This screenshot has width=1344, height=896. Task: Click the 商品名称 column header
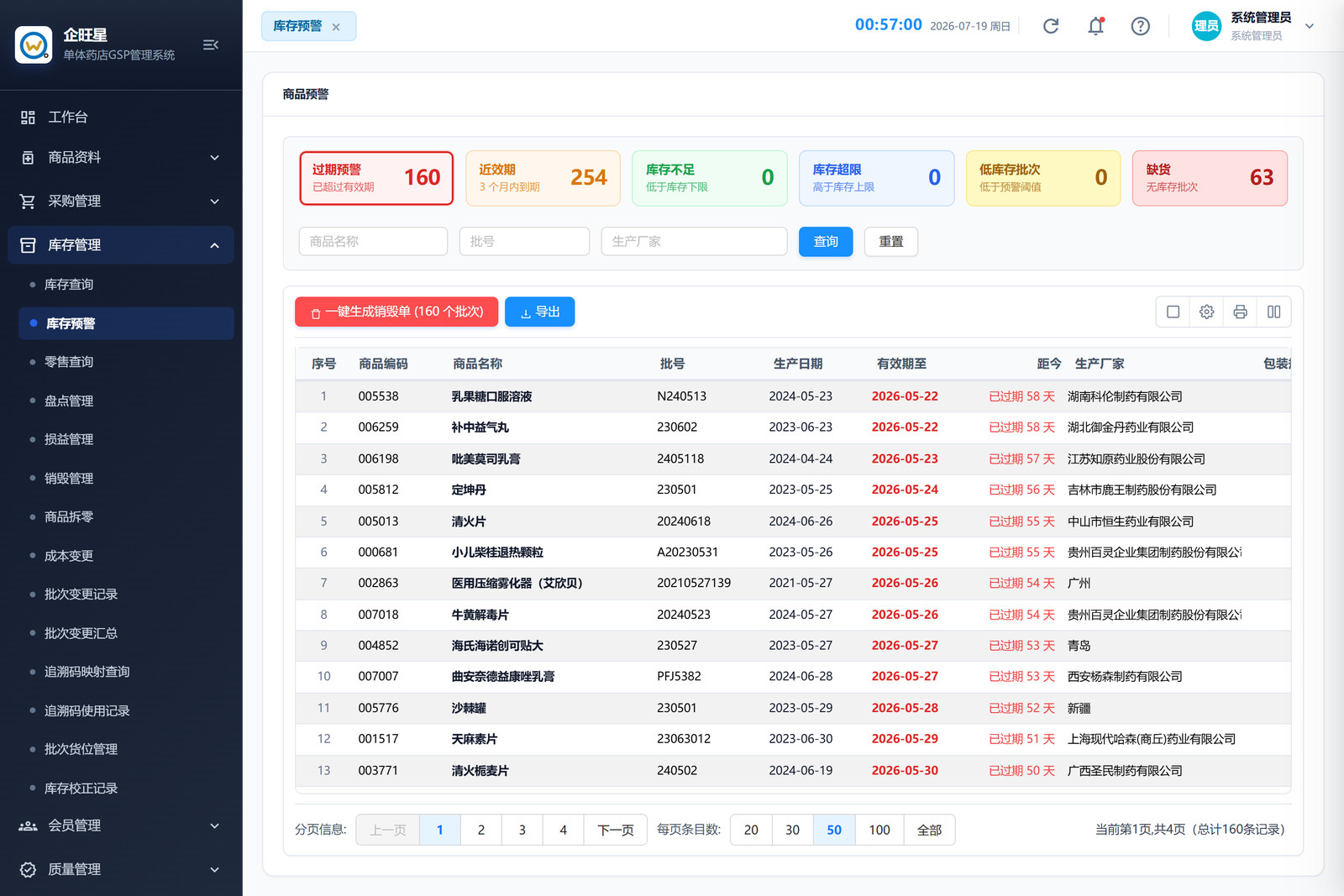click(x=478, y=364)
